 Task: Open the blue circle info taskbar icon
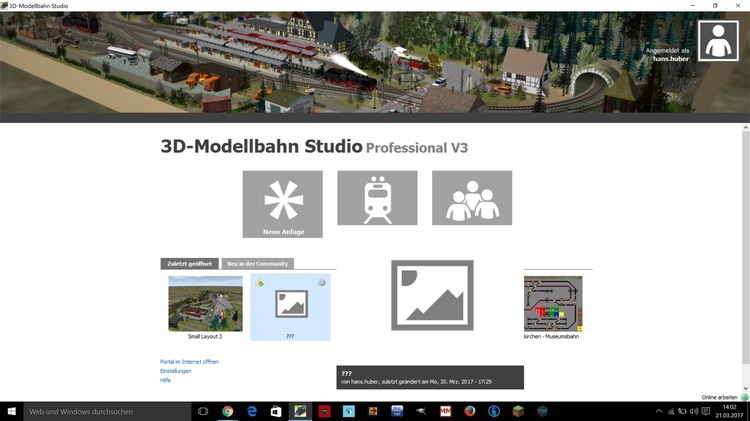[x=494, y=411]
